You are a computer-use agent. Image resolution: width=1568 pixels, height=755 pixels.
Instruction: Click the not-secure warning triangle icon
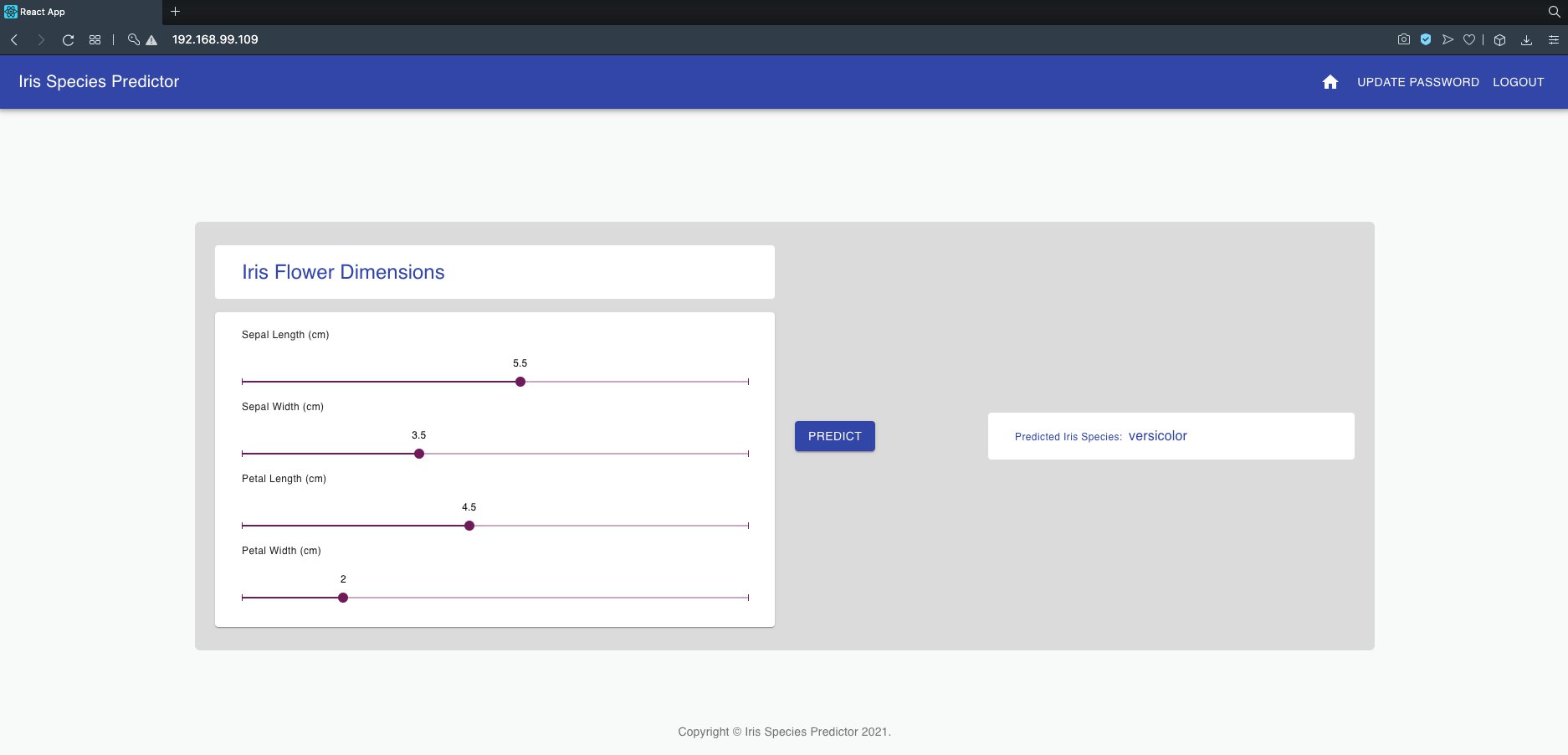[151, 39]
